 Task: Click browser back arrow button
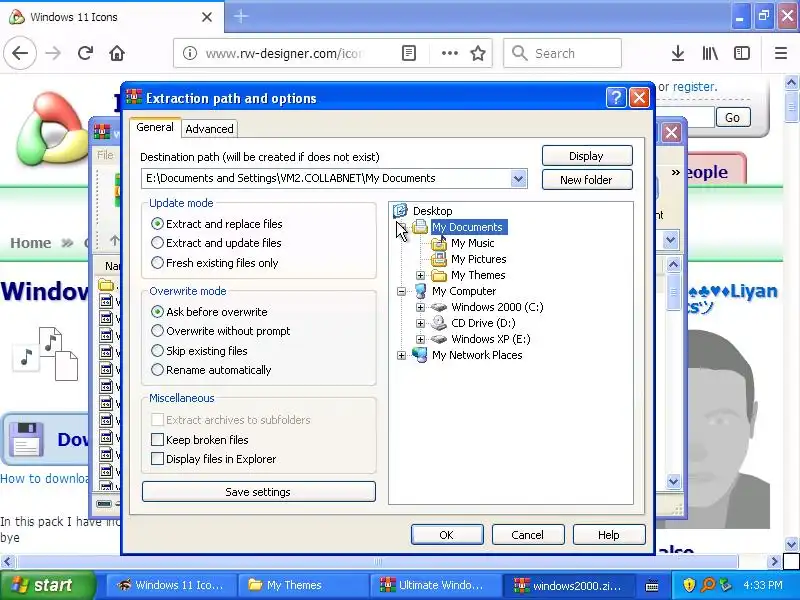(x=20, y=53)
